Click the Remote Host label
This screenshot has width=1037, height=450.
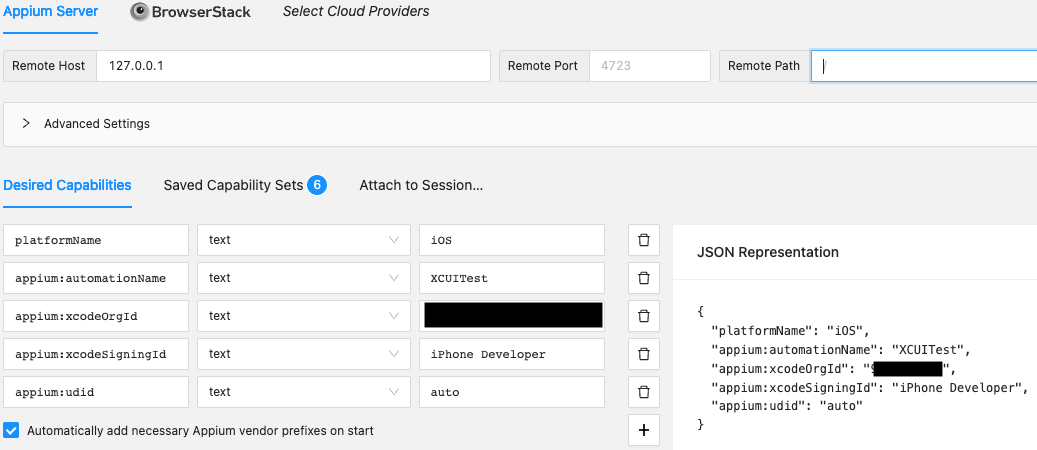click(49, 66)
